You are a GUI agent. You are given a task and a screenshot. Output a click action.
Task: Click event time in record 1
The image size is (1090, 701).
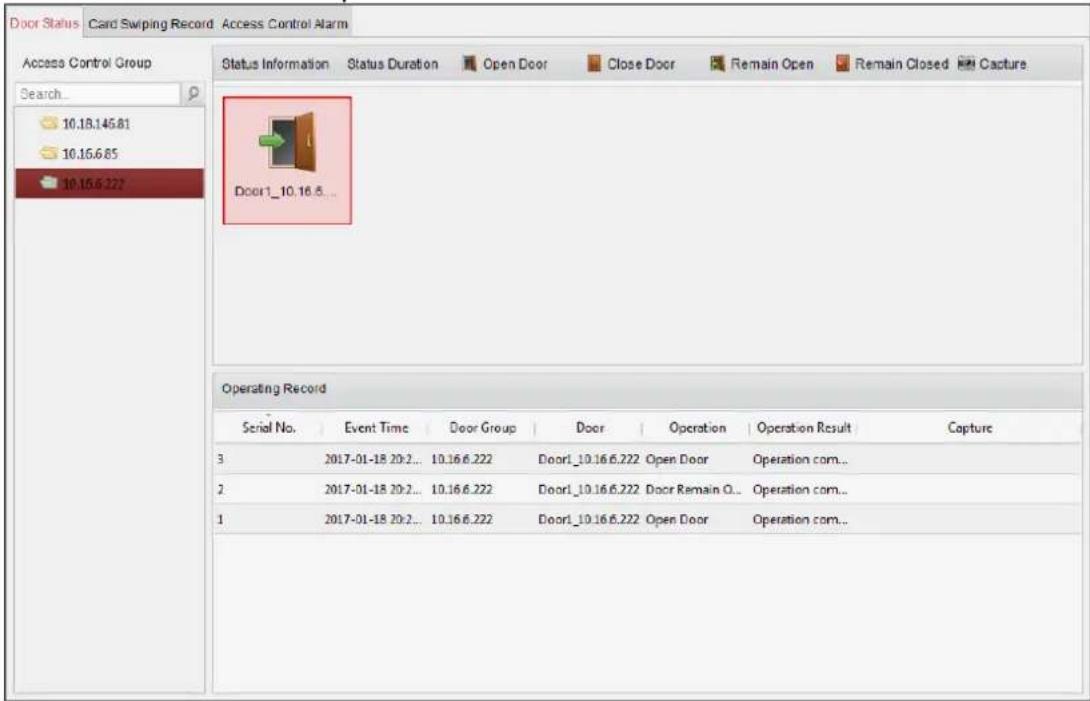click(x=373, y=519)
